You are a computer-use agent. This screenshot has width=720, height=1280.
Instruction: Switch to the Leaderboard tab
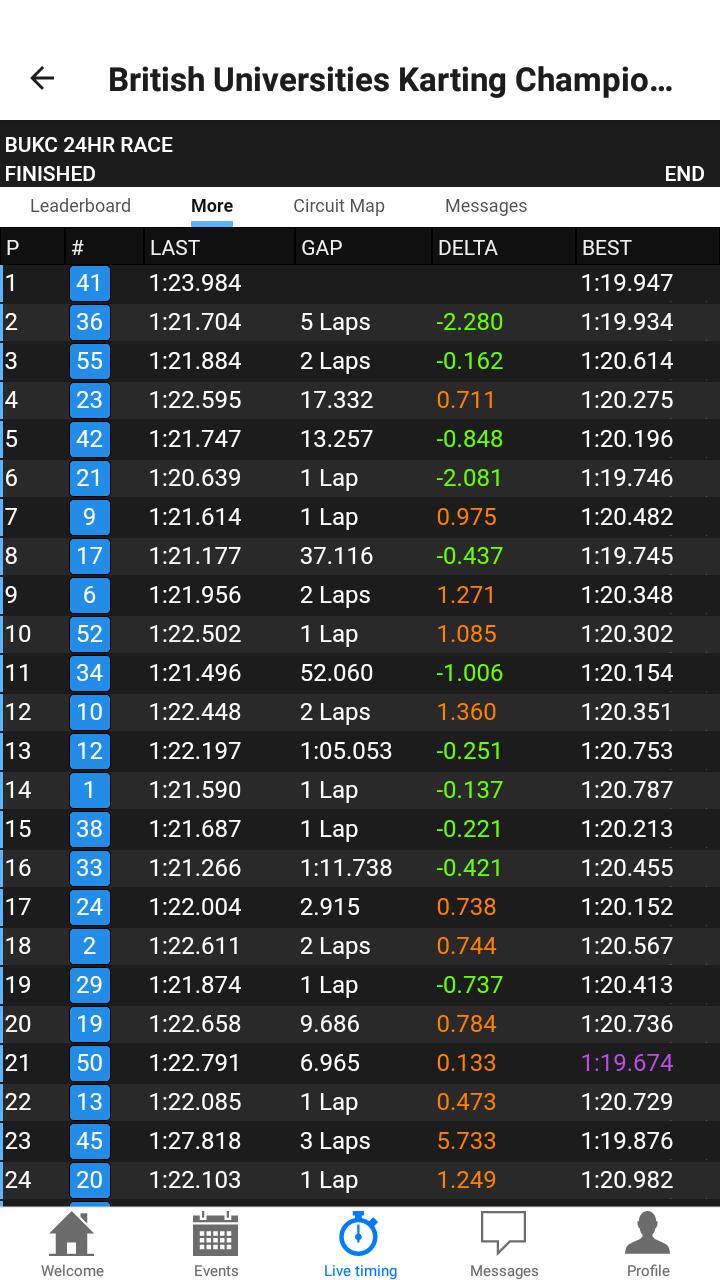pyautogui.click(x=80, y=206)
